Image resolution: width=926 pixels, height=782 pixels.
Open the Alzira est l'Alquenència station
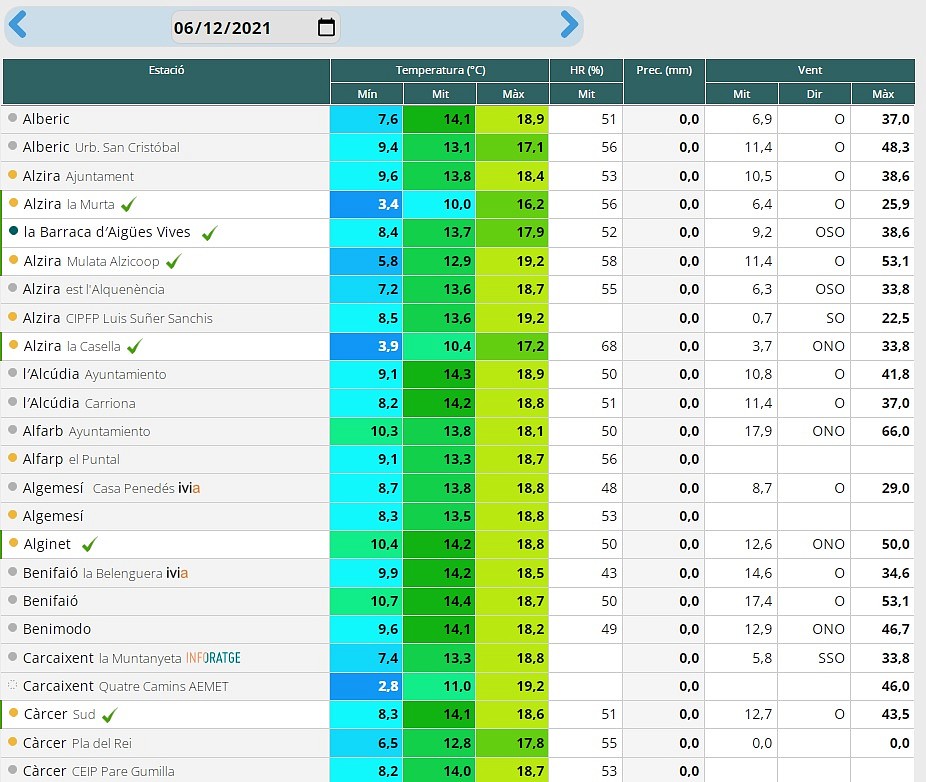tap(93, 289)
